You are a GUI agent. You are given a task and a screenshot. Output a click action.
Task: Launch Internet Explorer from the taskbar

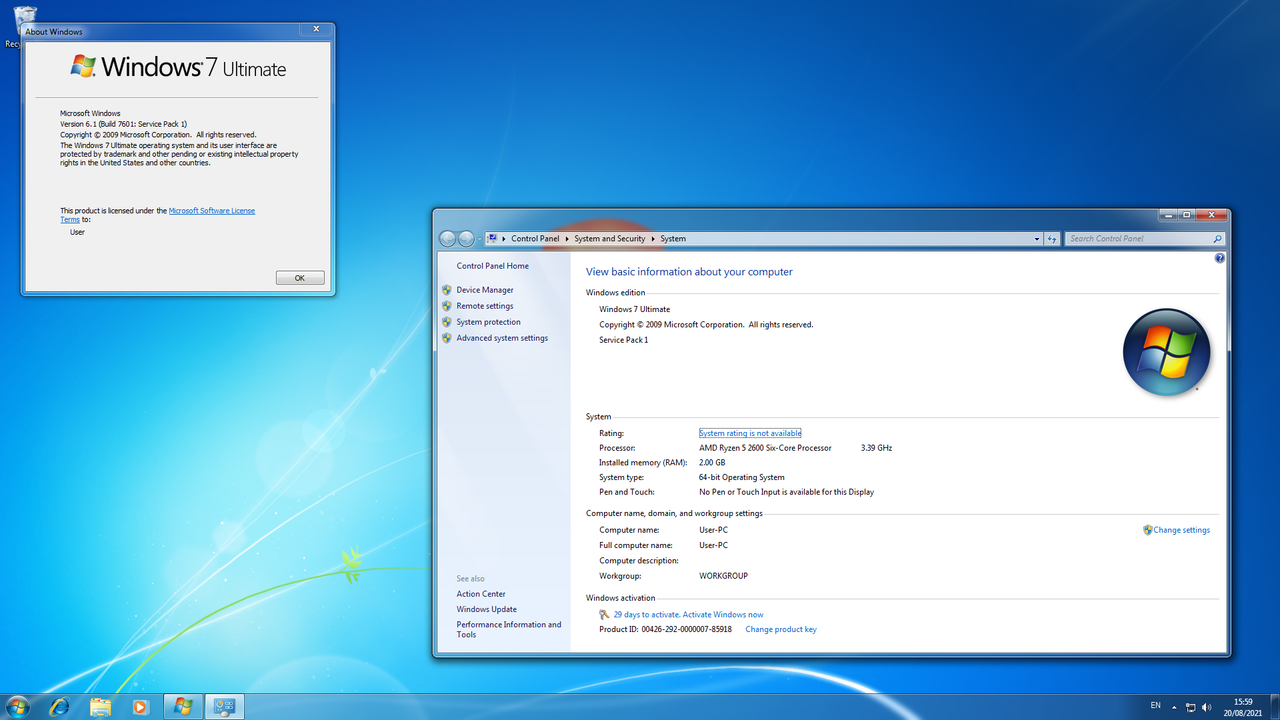59,706
